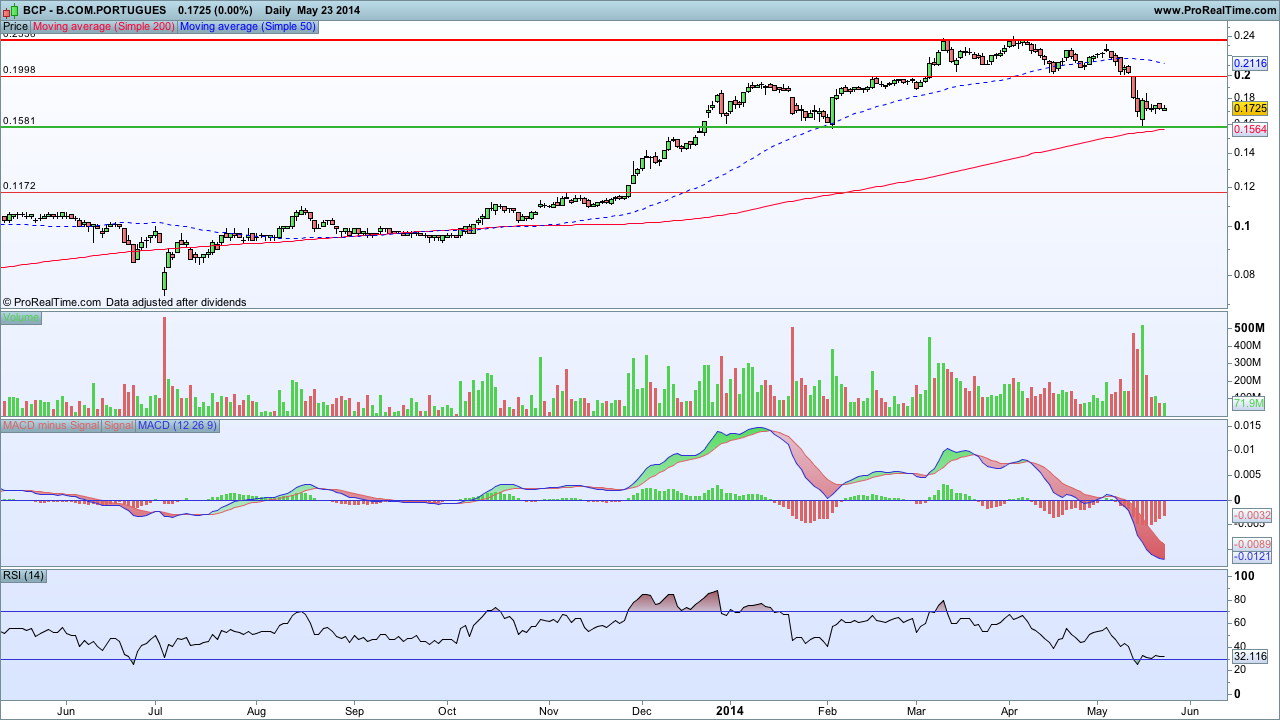Click the Data adjusted after dividends notice

point(176,301)
